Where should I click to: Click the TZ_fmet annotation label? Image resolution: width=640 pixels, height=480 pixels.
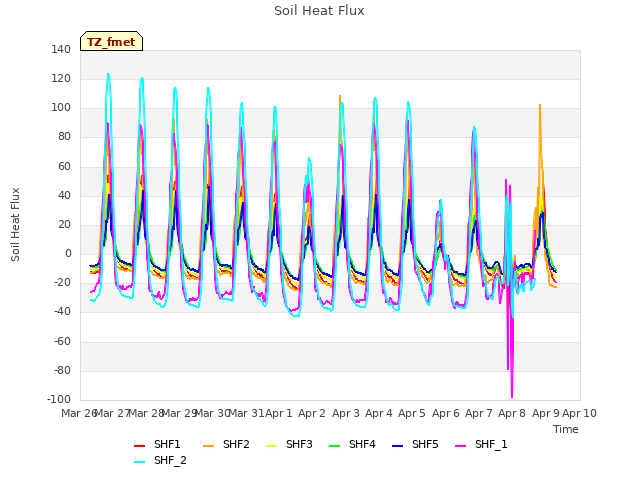coord(111,42)
